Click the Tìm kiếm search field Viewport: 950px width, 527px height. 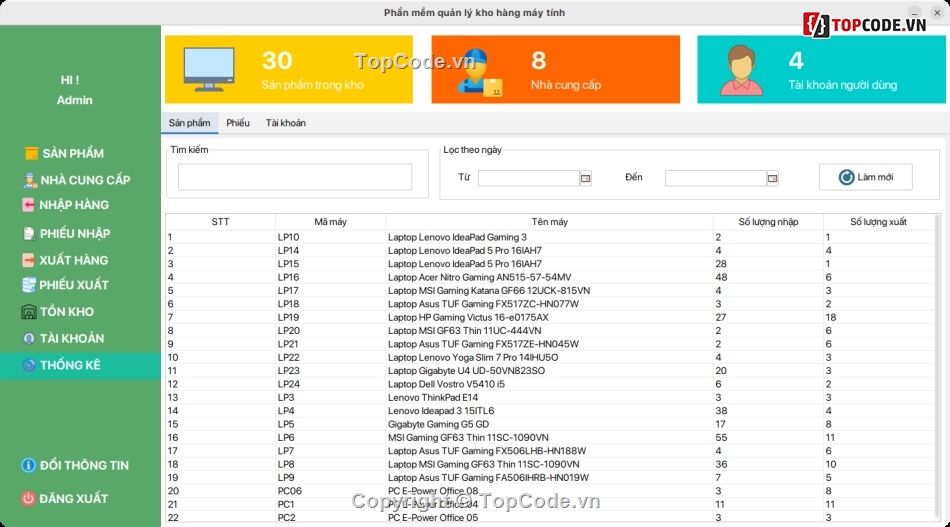tap(295, 177)
